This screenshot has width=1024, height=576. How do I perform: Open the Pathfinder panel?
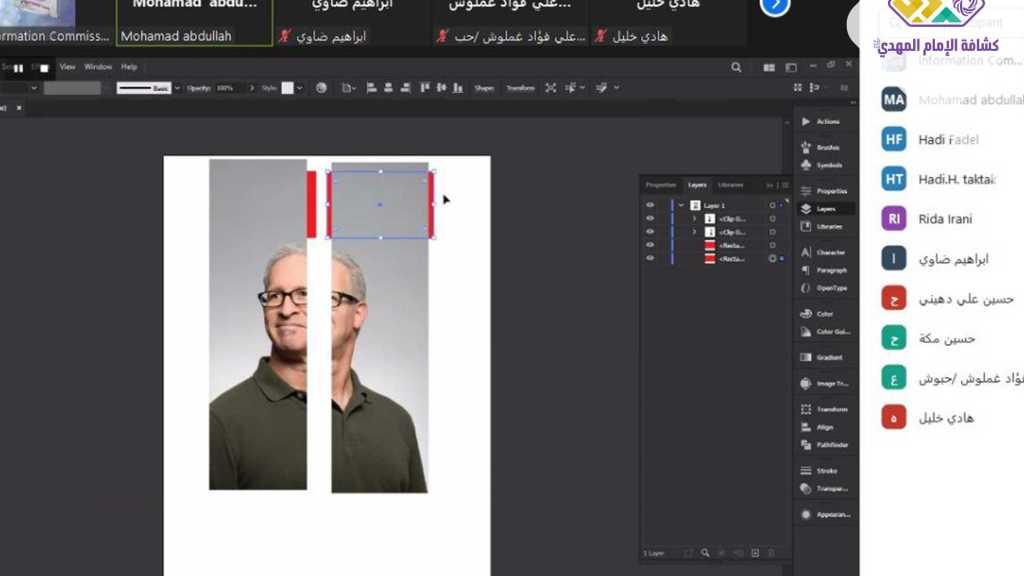click(807, 444)
